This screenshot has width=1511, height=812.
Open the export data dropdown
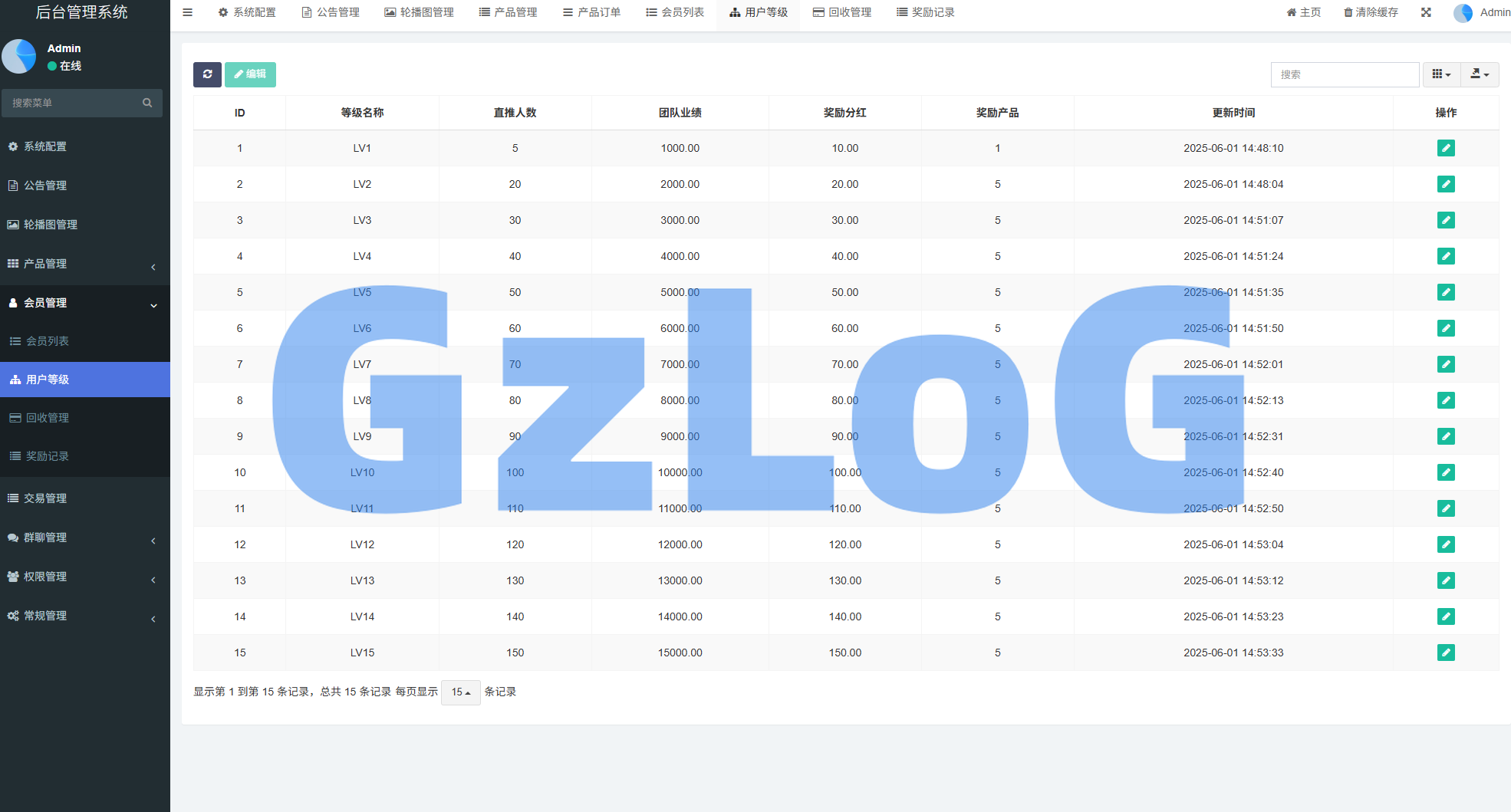pos(1480,74)
